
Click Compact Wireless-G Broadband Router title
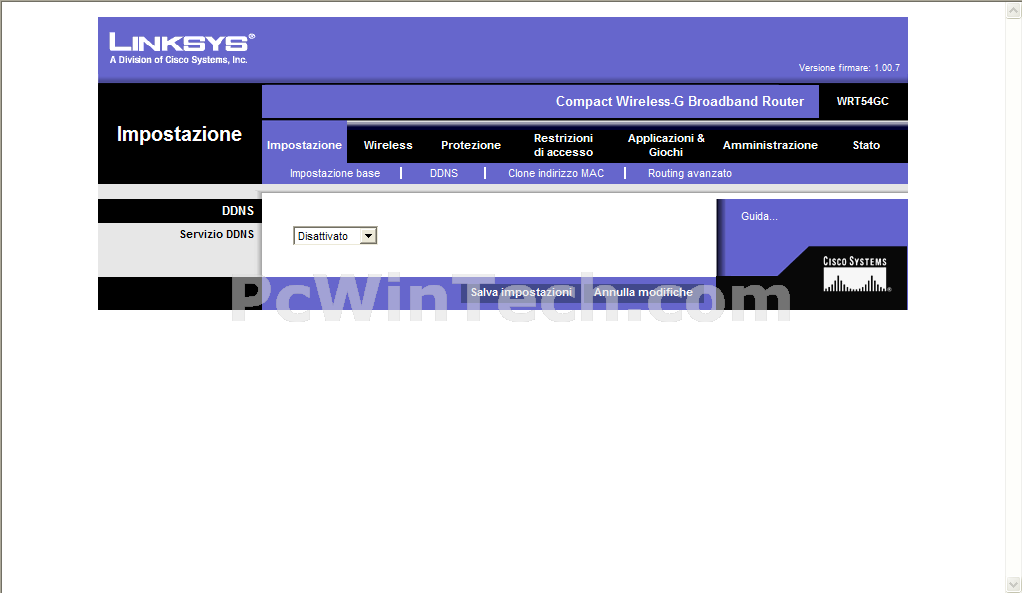[x=680, y=101]
